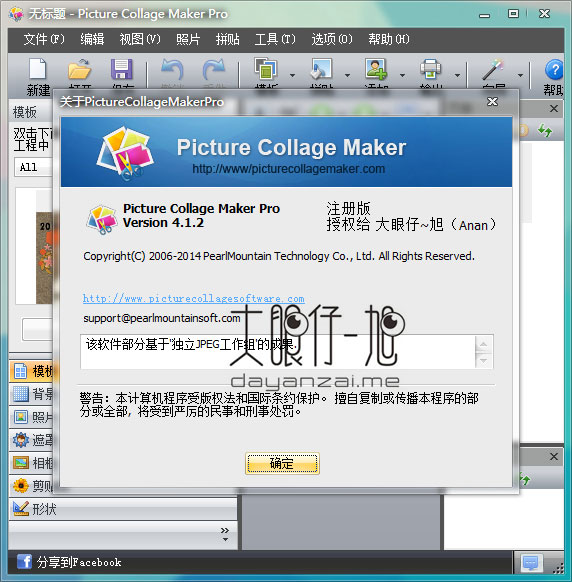The image size is (572, 582).
Task: Click scroll down arrow in JPEG notice box
Action: (483, 360)
